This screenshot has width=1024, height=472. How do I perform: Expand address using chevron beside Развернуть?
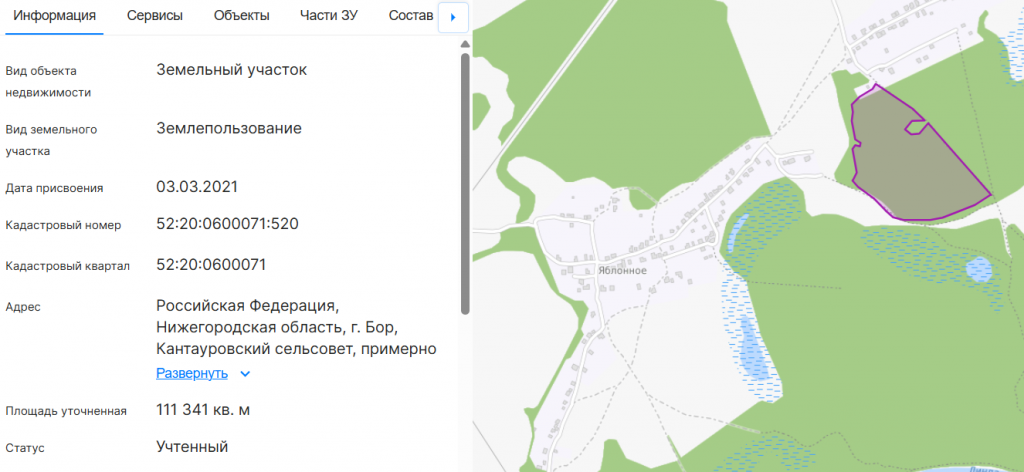(x=245, y=374)
